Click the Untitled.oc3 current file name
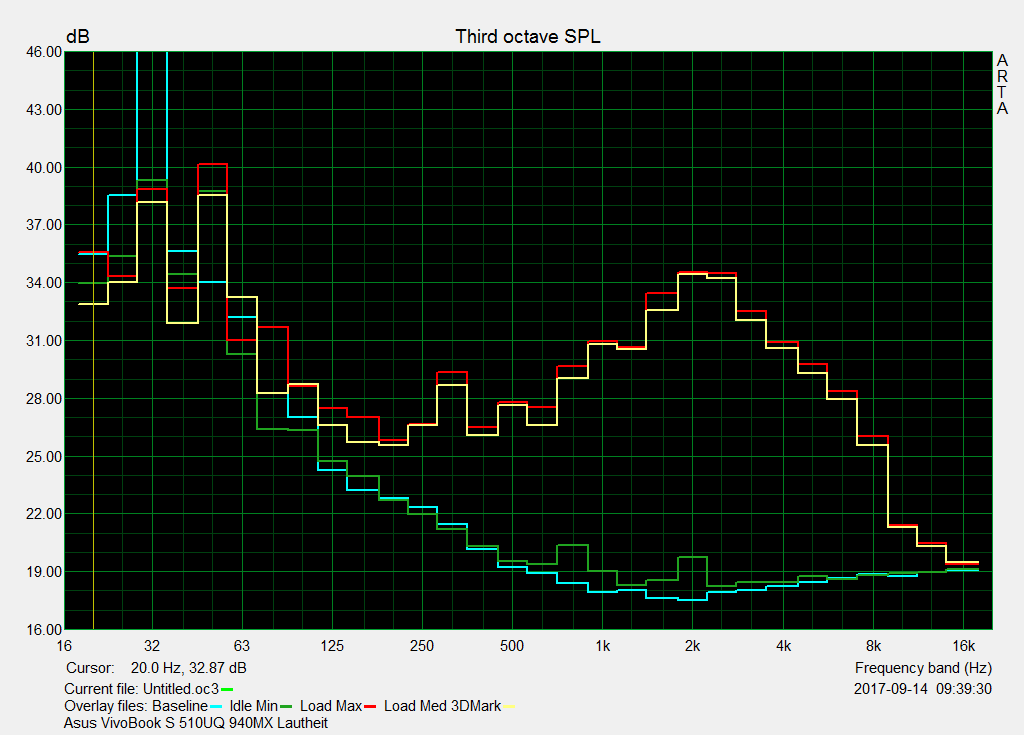1024x735 pixels. 181,689
